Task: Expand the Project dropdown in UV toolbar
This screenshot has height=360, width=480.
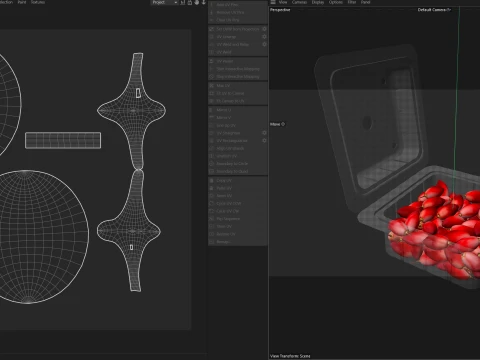Action: point(164,2)
